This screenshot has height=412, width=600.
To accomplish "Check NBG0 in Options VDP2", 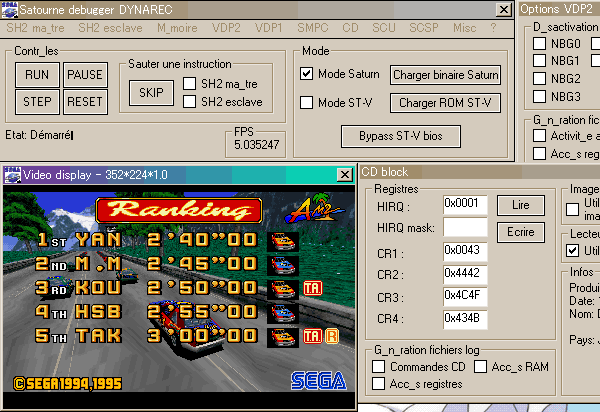I will pyautogui.click(x=540, y=43).
